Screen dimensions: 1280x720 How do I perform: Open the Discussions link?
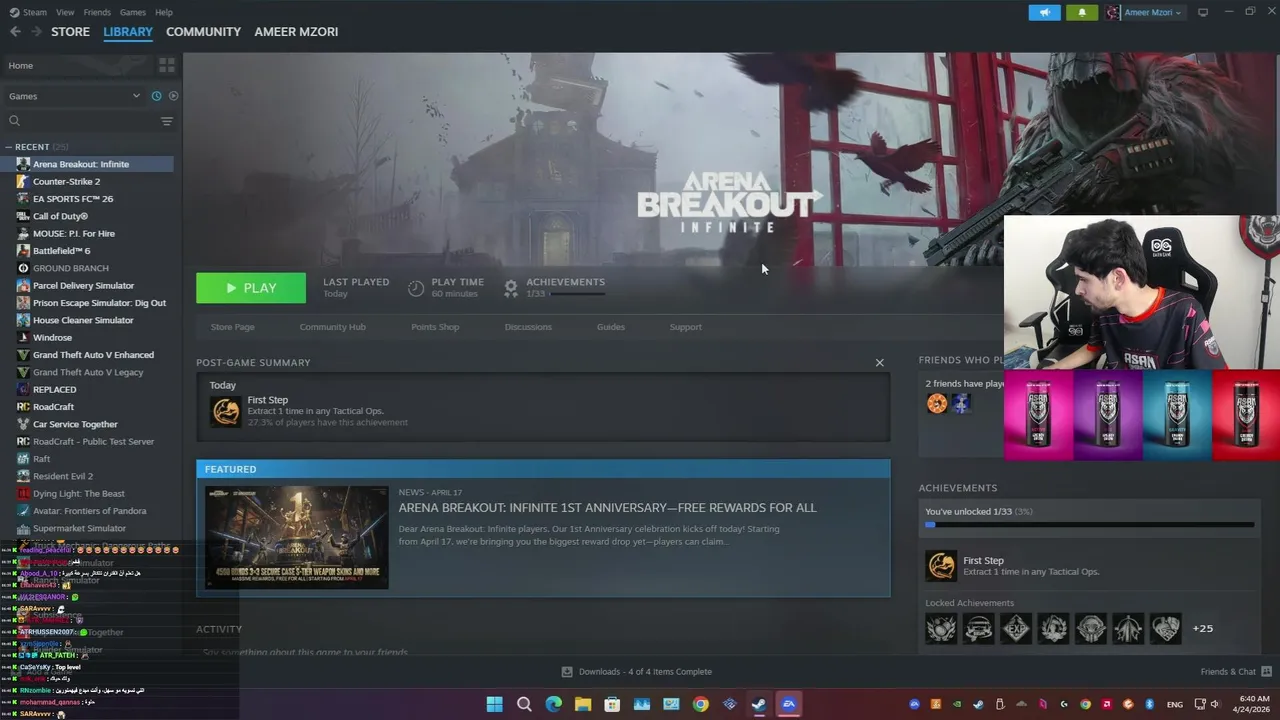tap(528, 327)
